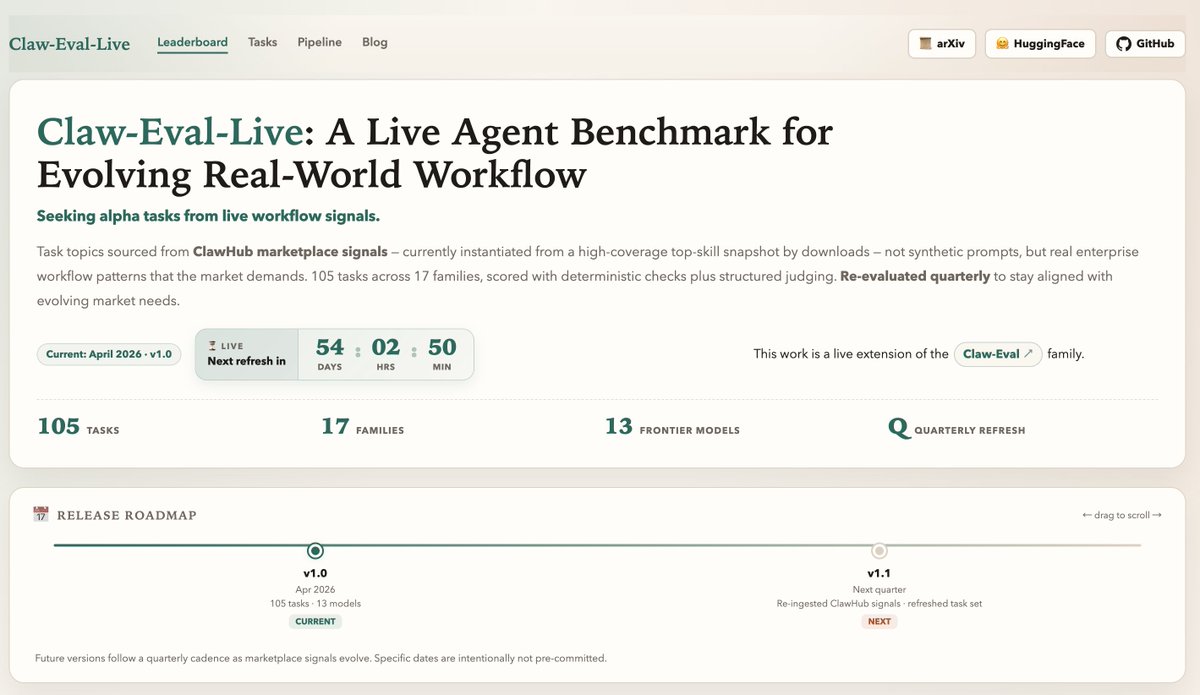Click the Re-evaluated quarterly bold text
Image resolution: width=1200 pixels, height=695 pixels.
(x=913, y=276)
